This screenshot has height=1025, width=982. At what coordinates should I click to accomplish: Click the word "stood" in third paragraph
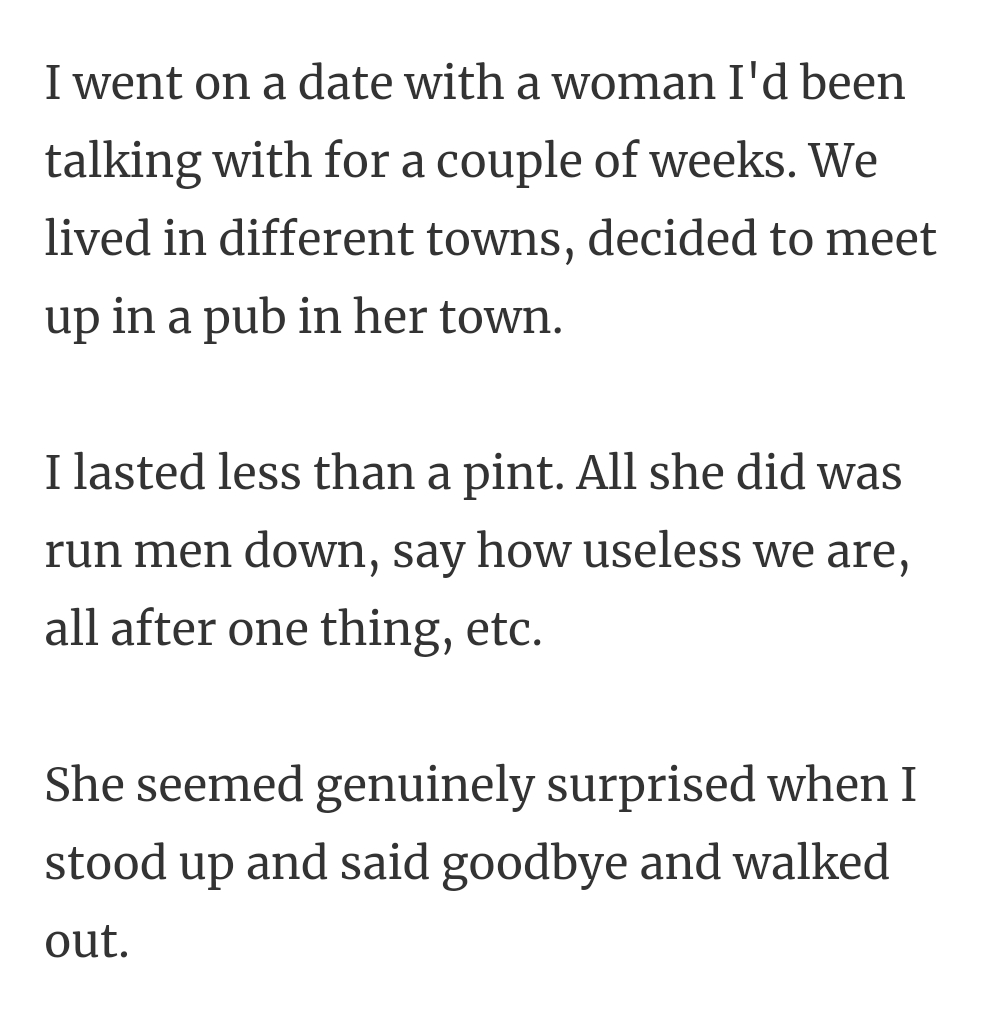click(105, 862)
